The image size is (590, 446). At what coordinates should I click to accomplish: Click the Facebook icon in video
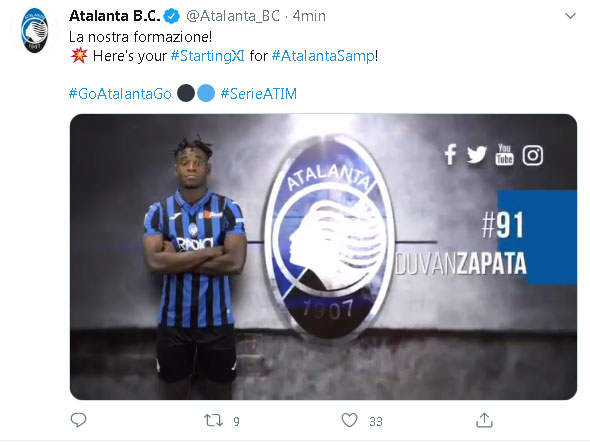click(x=450, y=154)
